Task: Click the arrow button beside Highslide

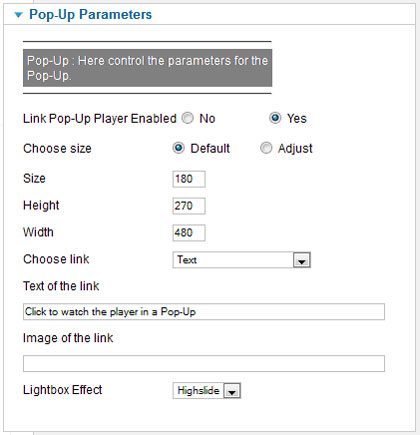Action: click(x=232, y=391)
